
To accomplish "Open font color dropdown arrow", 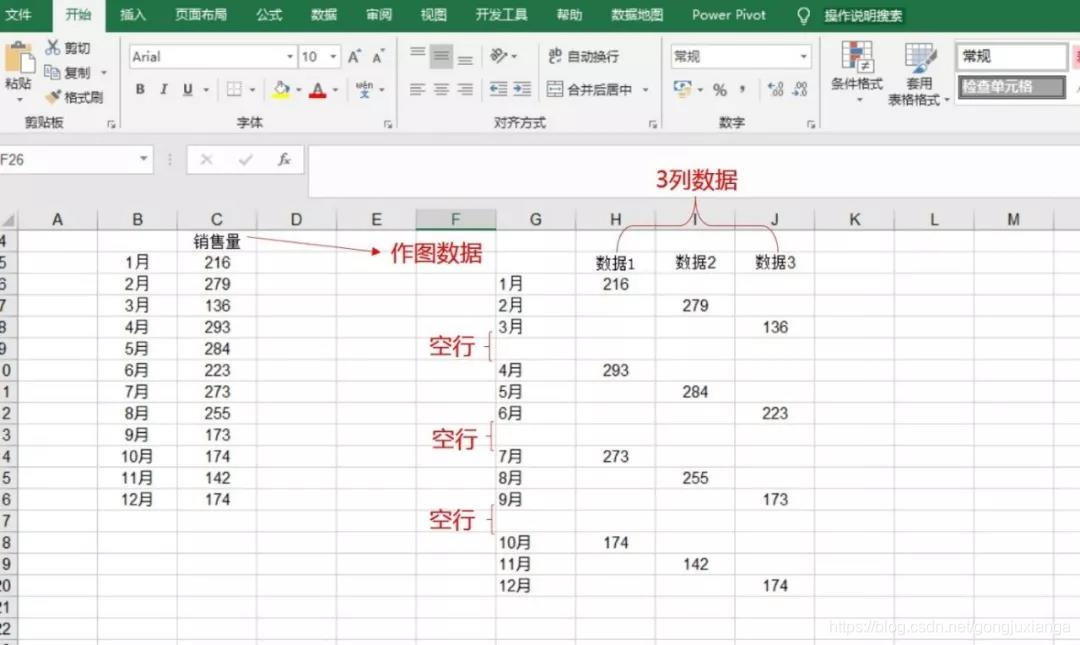I will pos(335,90).
